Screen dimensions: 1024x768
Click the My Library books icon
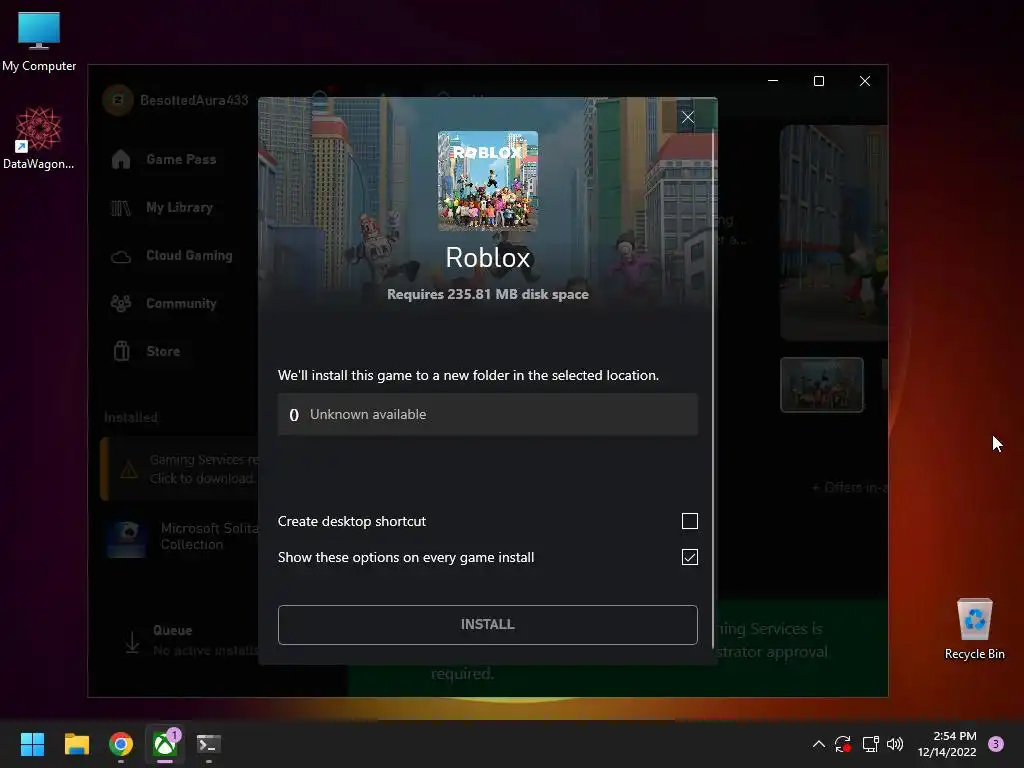[121, 208]
